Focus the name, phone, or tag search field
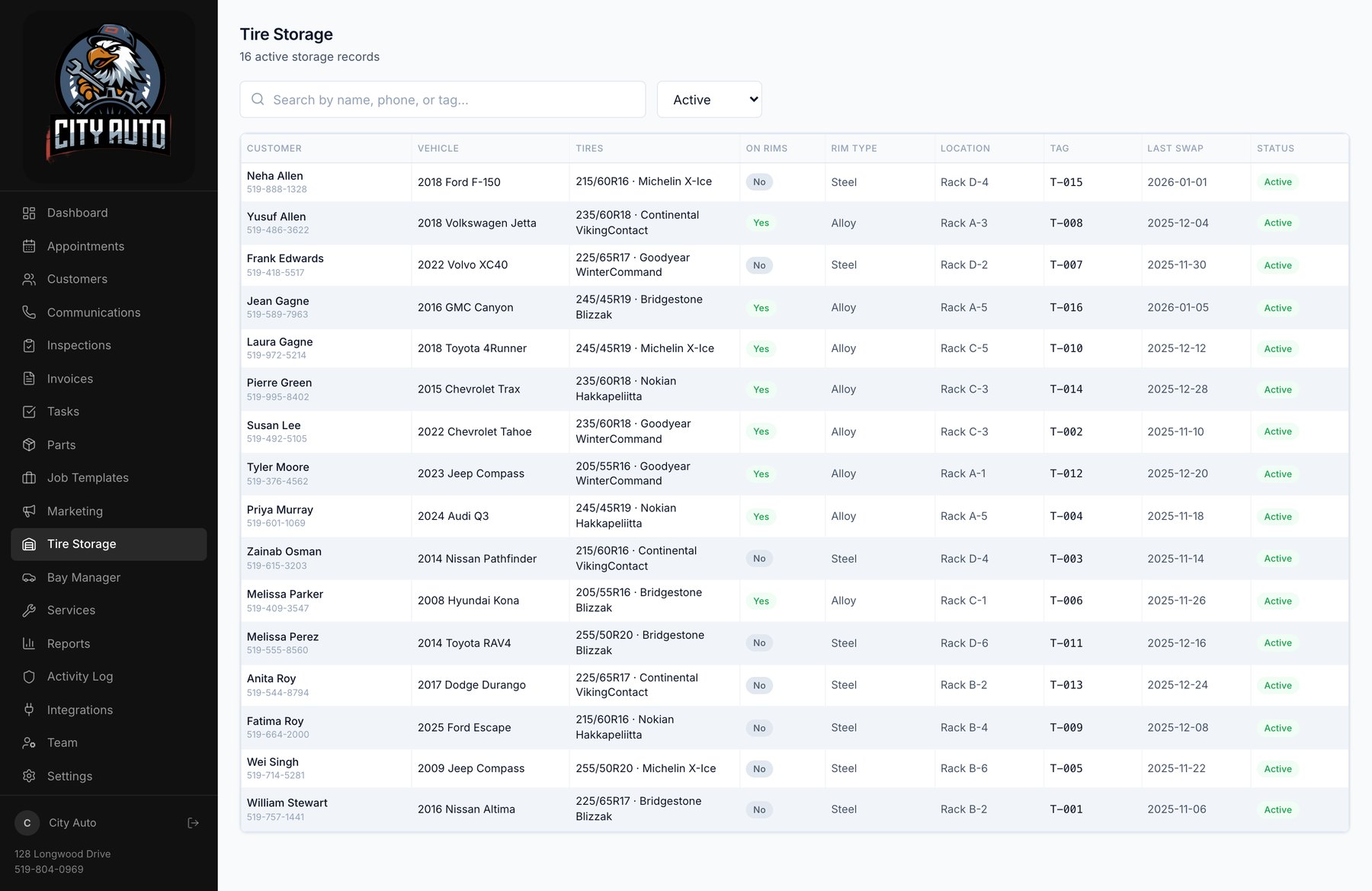The width and height of the screenshot is (1372, 891). tap(443, 100)
